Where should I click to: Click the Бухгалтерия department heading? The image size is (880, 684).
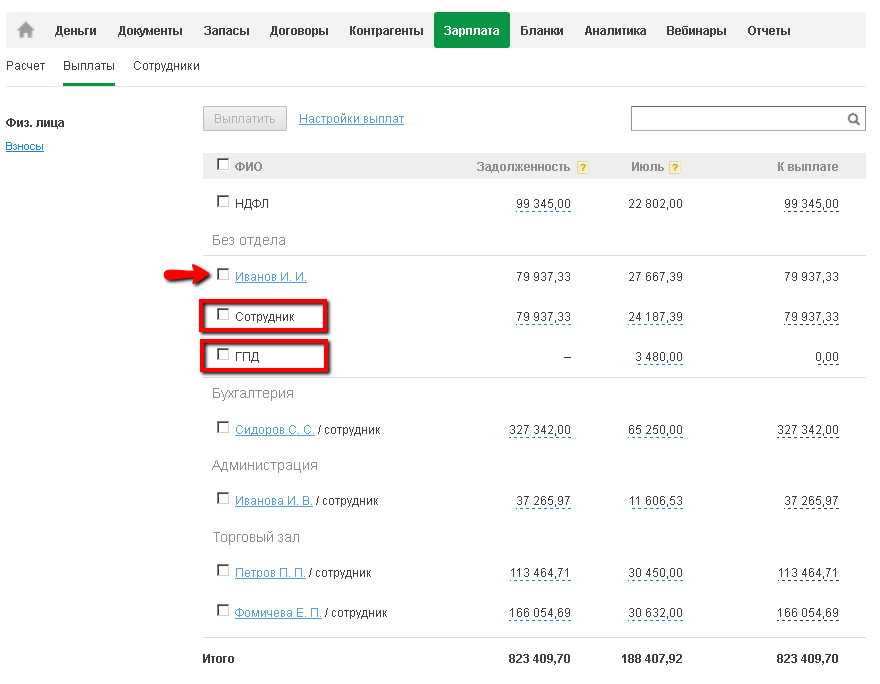[x=253, y=393]
